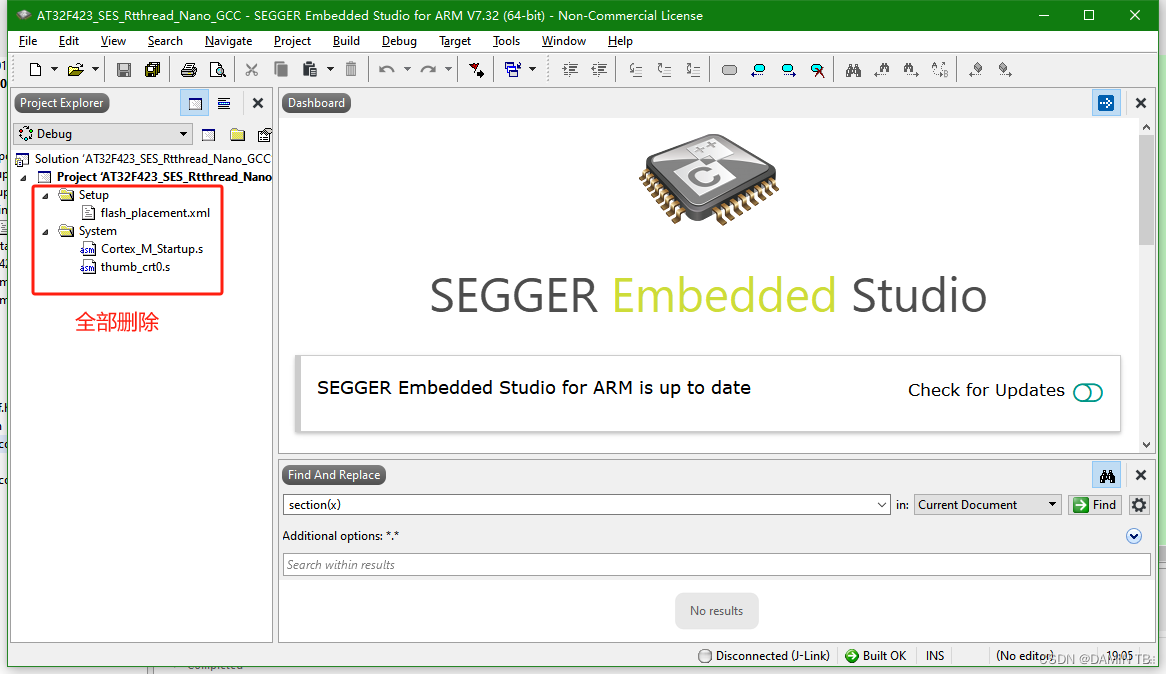
Task: Open the Debug configuration dropdown
Action: click(103, 134)
